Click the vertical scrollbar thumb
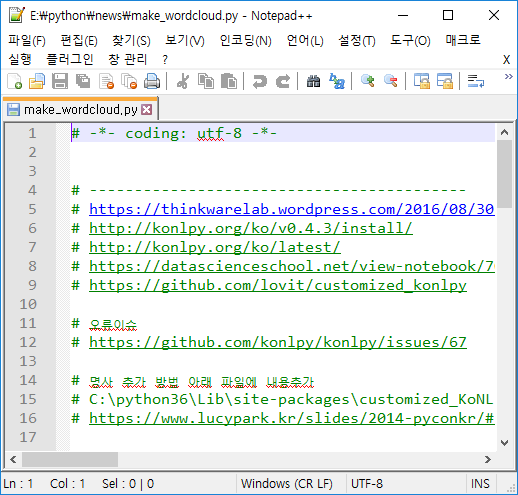The image size is (518, 495). coord(504,174)
